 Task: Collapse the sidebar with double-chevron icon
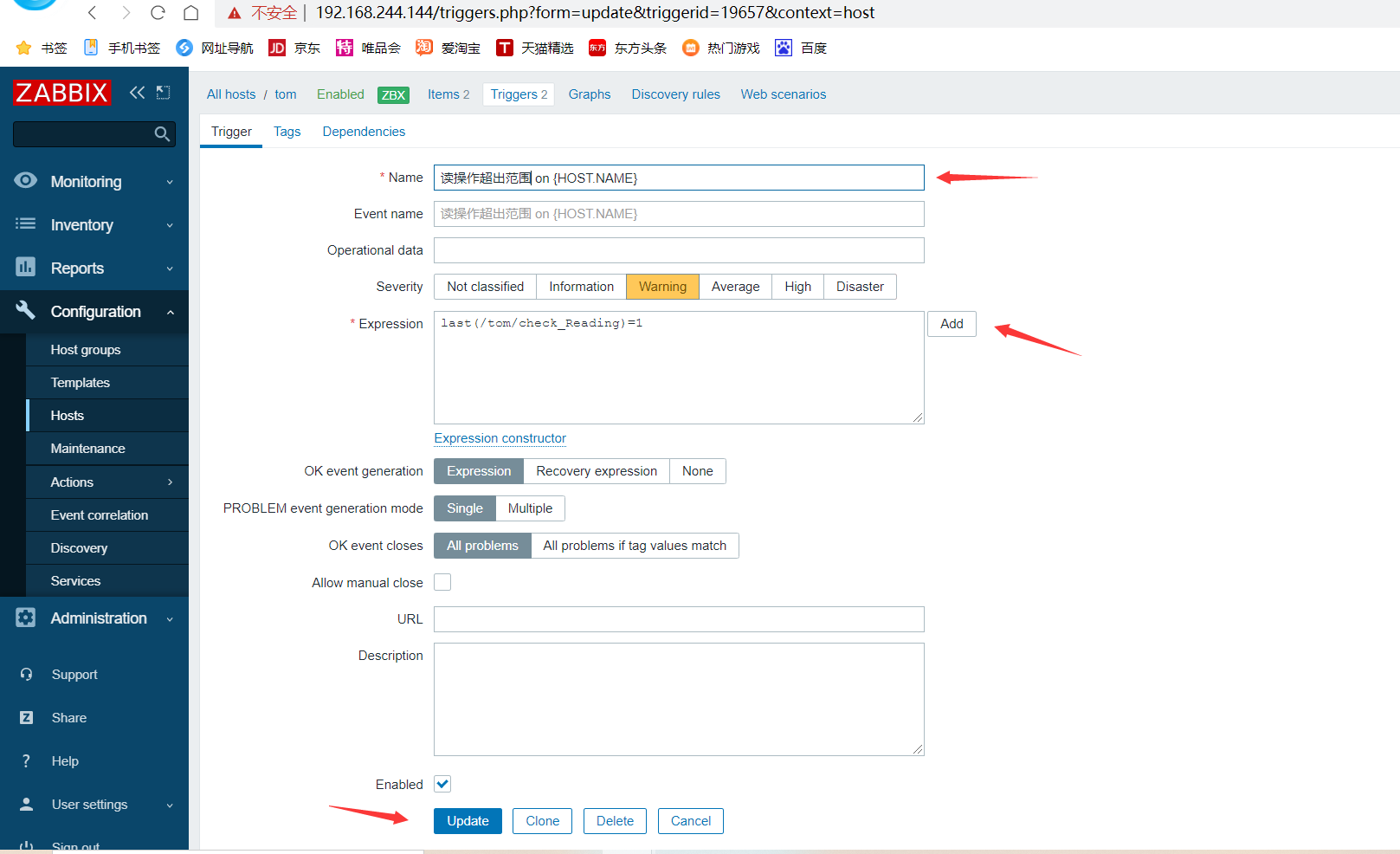click(137, 93)
